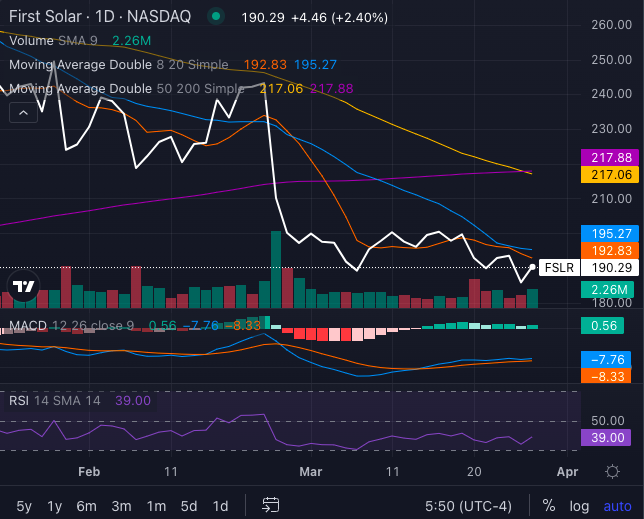
Task: Select the 6m time range
Action: (x=87, y=505)
